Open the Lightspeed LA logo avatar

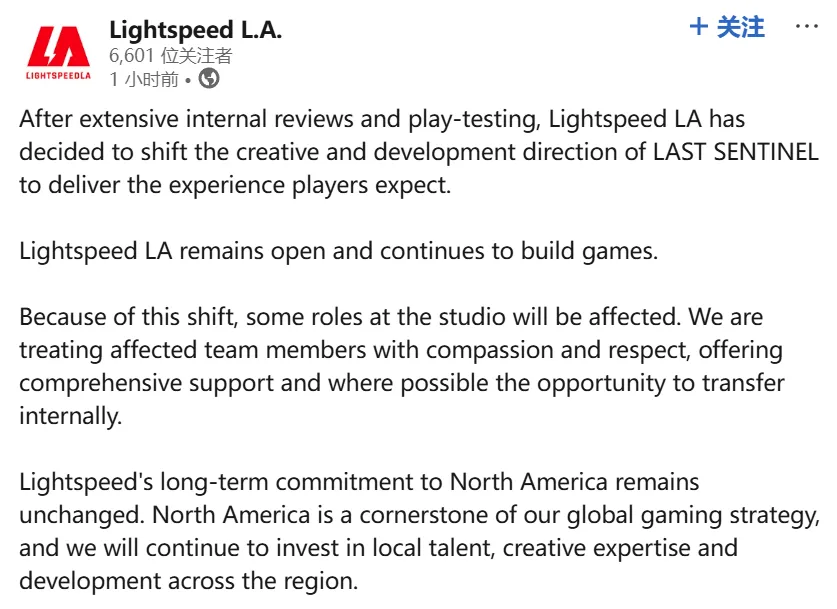tap(58, 53)
